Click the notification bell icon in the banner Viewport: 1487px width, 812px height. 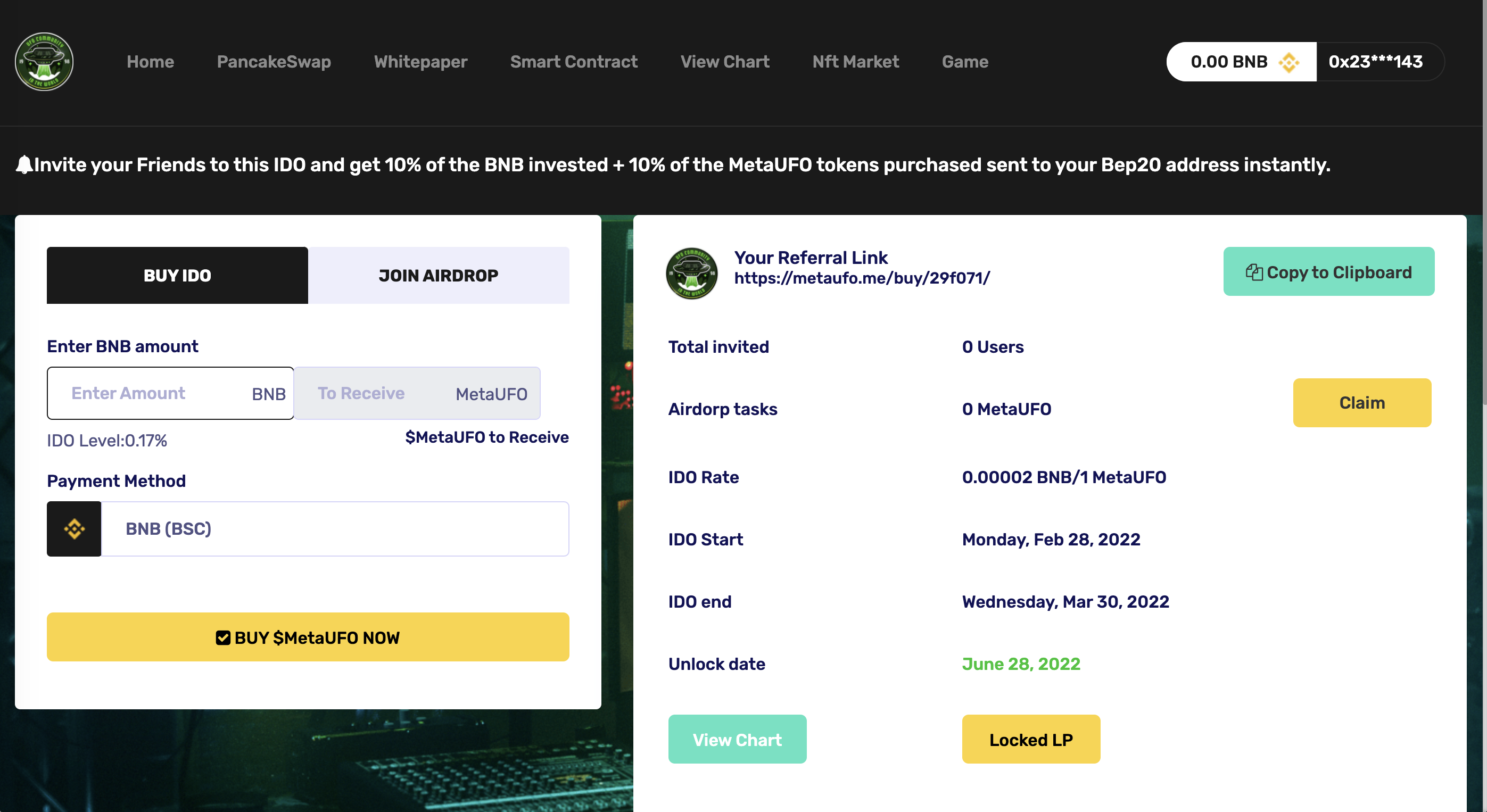coord(23,165)
